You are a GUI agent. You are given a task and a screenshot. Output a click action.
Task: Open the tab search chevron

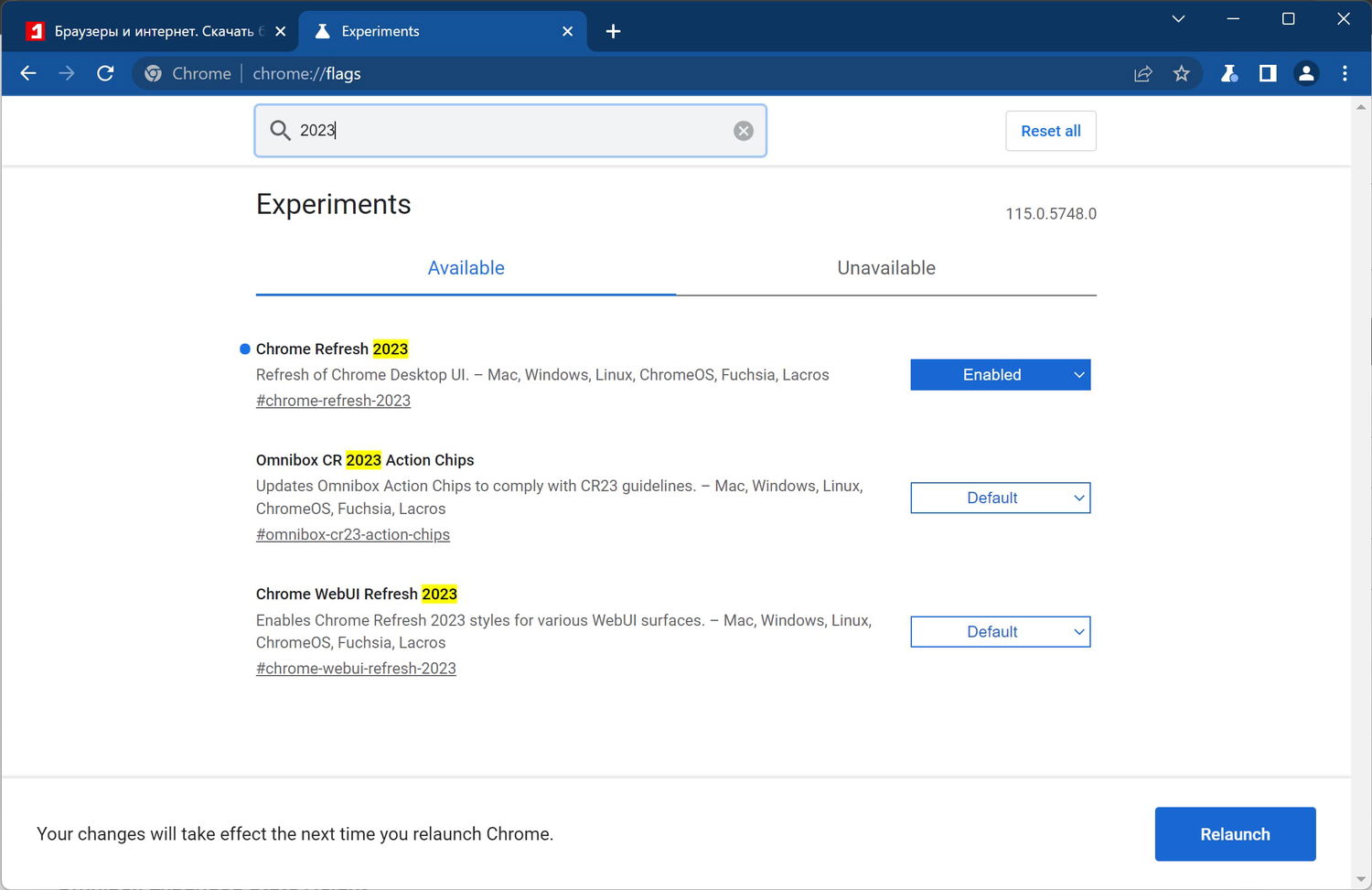[x=1178, y=18]
